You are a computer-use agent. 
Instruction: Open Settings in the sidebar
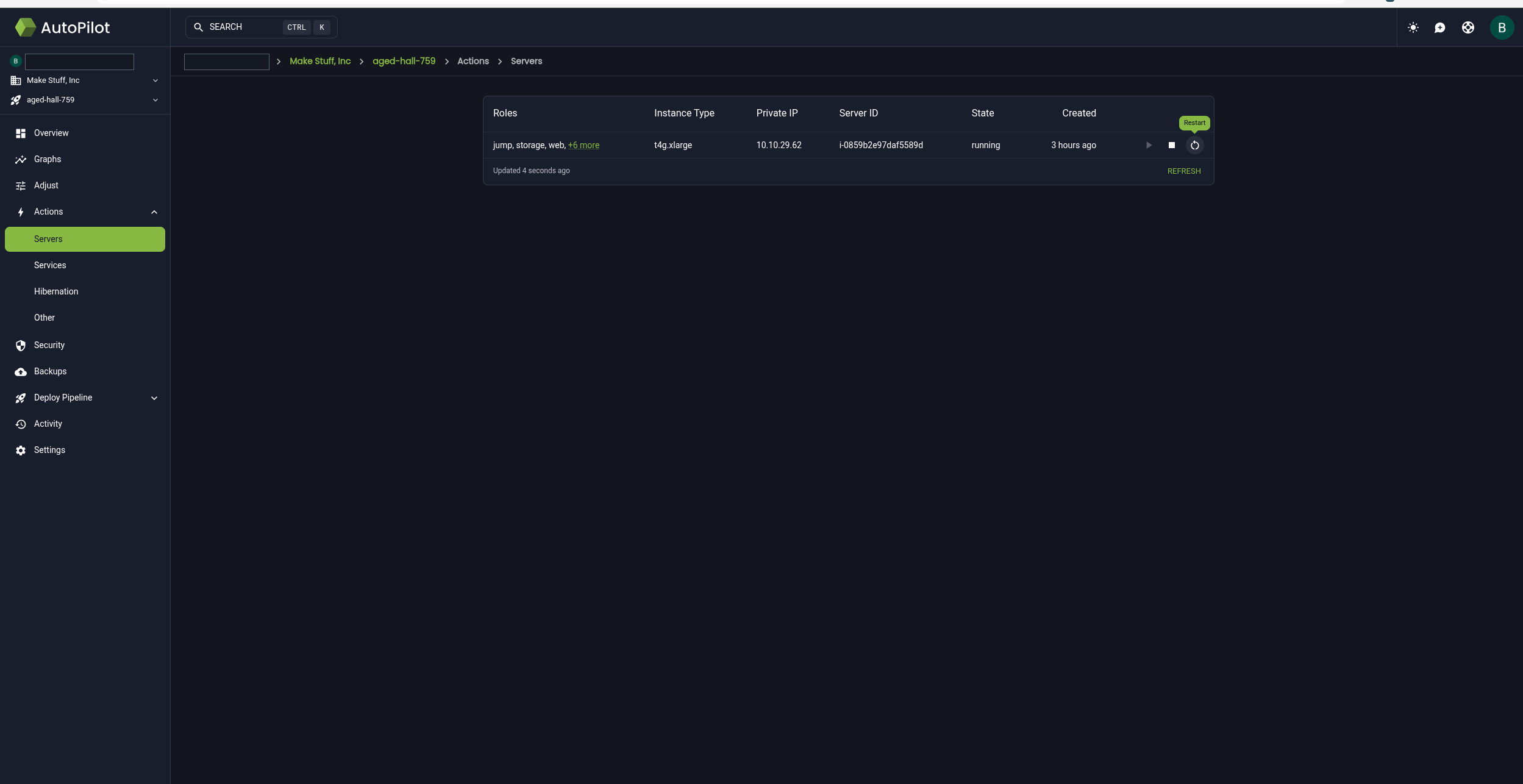pos(85,450)
